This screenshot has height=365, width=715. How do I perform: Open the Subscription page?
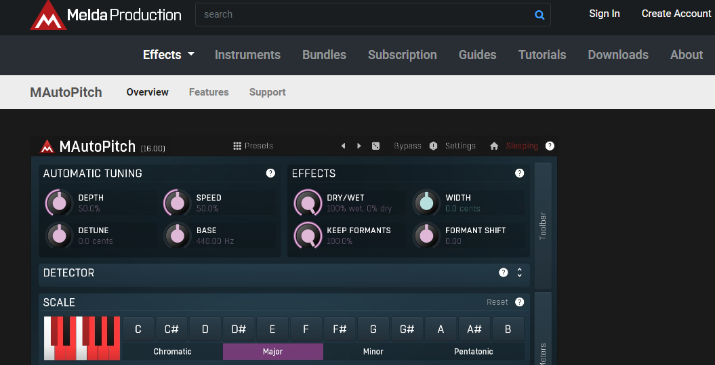click(402, 55)
